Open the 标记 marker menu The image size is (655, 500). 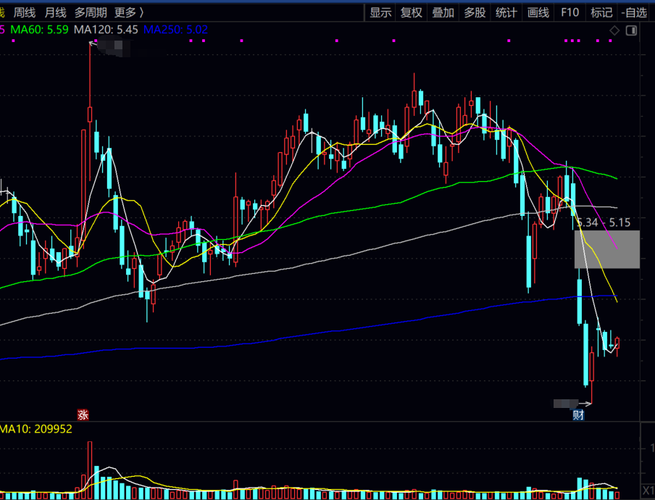pyautogui.click(x=601, y=13)
